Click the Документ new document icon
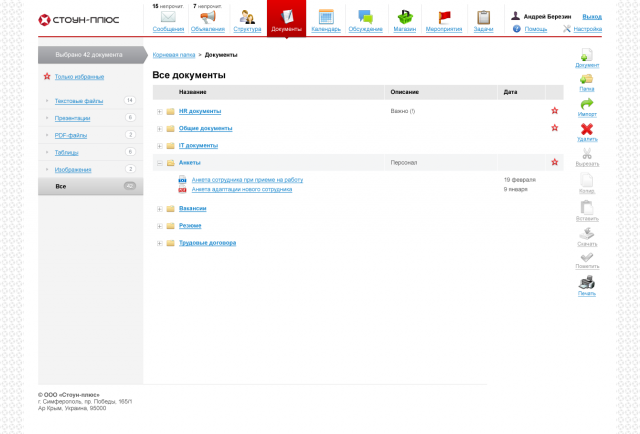Screen dimensions: 640x434 [x=587, y=55]
